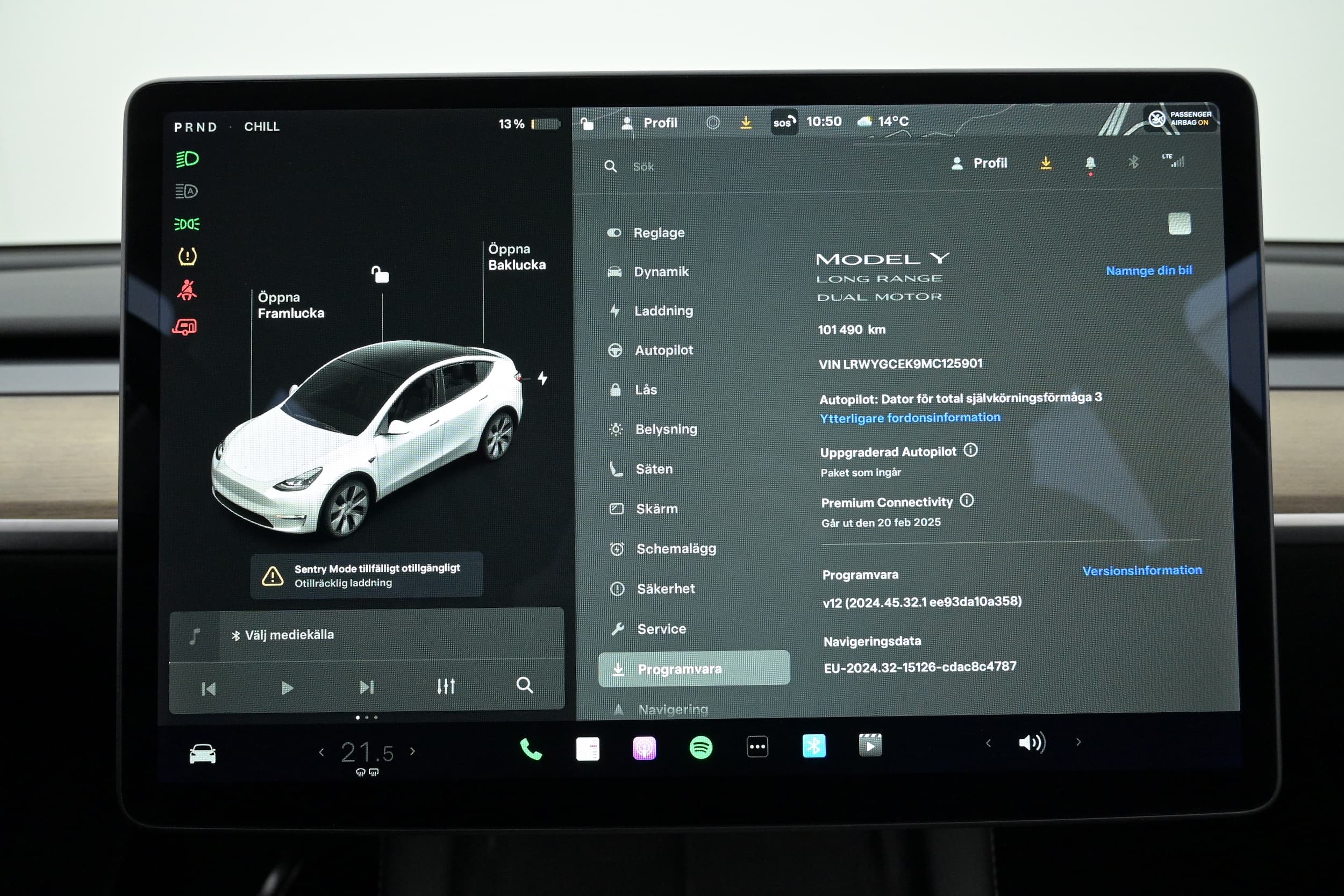Dismiss the Sentry Mode unavailable warning
Viewport: 1344px width, 896px height.
pos(366,575)
